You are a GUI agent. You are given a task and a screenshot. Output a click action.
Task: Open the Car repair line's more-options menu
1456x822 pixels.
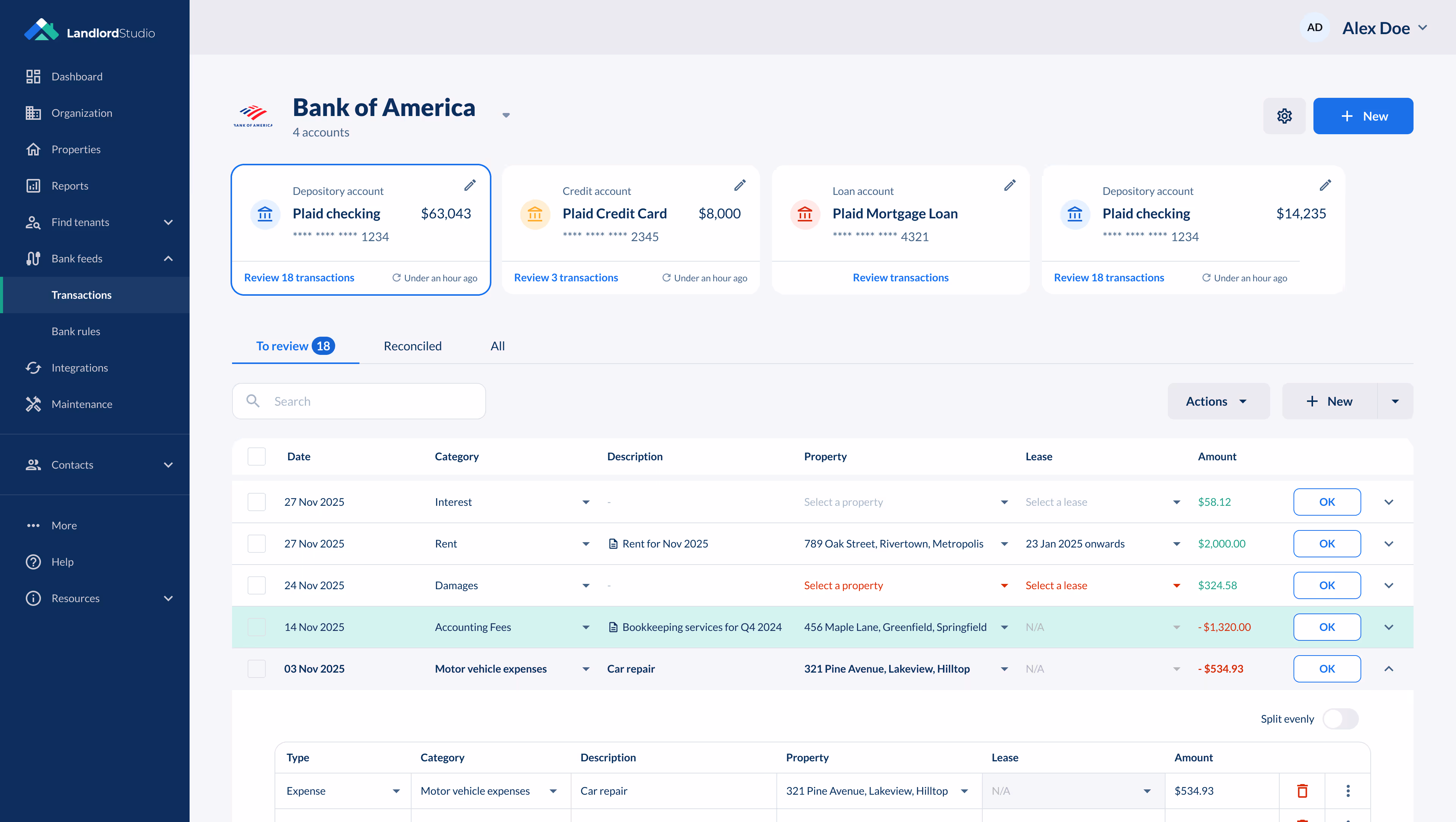pyautogui.click(x=1348, y=791)
